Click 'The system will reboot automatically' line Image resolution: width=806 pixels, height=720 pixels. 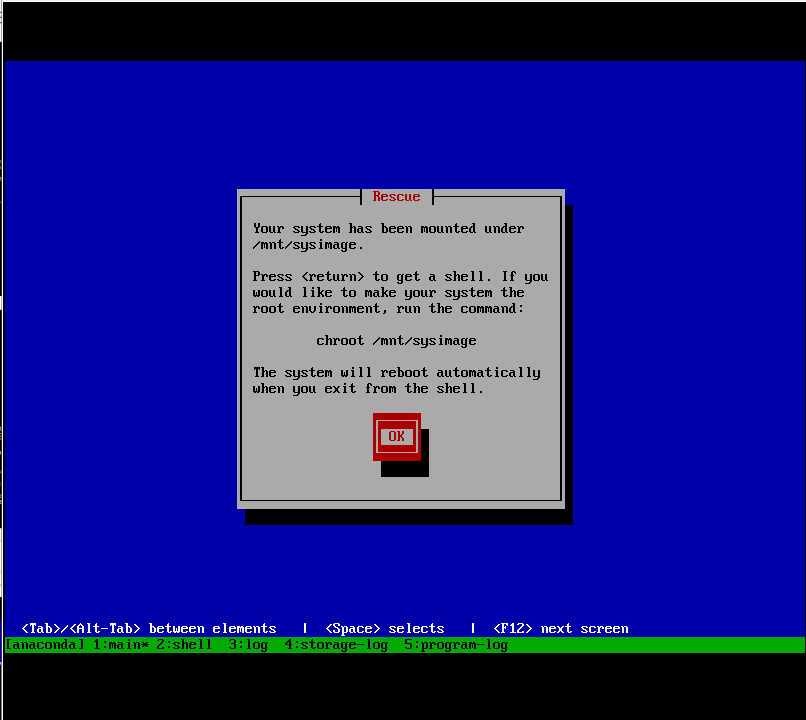(396, 373)
